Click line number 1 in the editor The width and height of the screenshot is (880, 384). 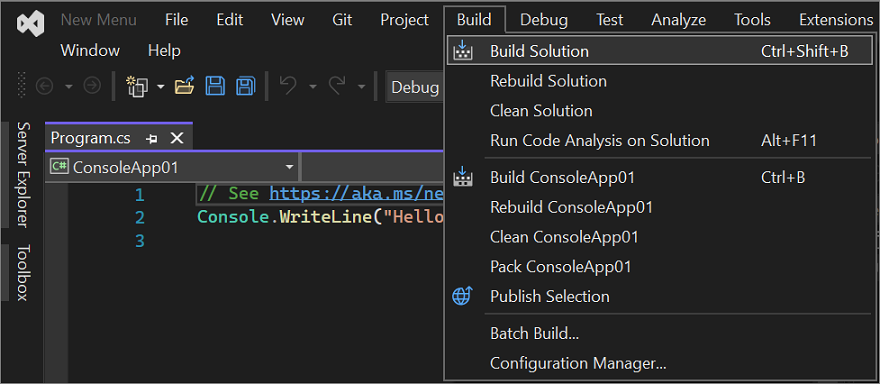click(x=140, y=195)
